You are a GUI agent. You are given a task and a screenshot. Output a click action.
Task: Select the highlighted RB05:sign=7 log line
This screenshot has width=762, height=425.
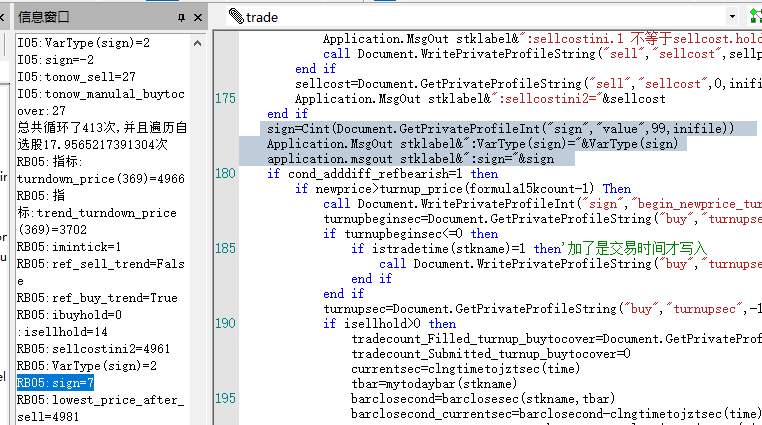pyautogui.click(x=55, y=382)
